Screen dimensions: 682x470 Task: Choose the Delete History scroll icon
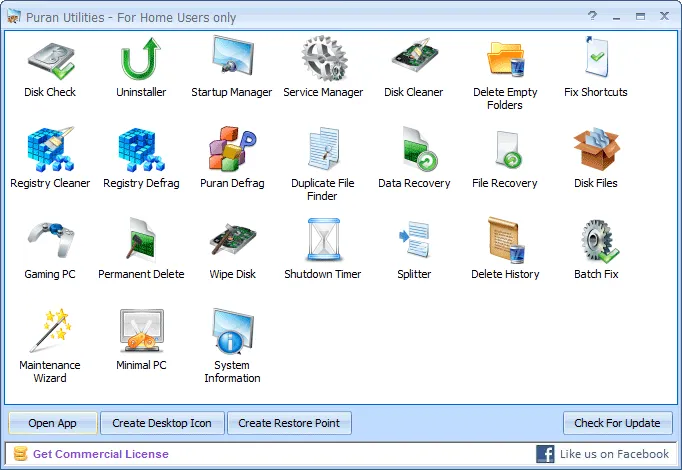506,240
